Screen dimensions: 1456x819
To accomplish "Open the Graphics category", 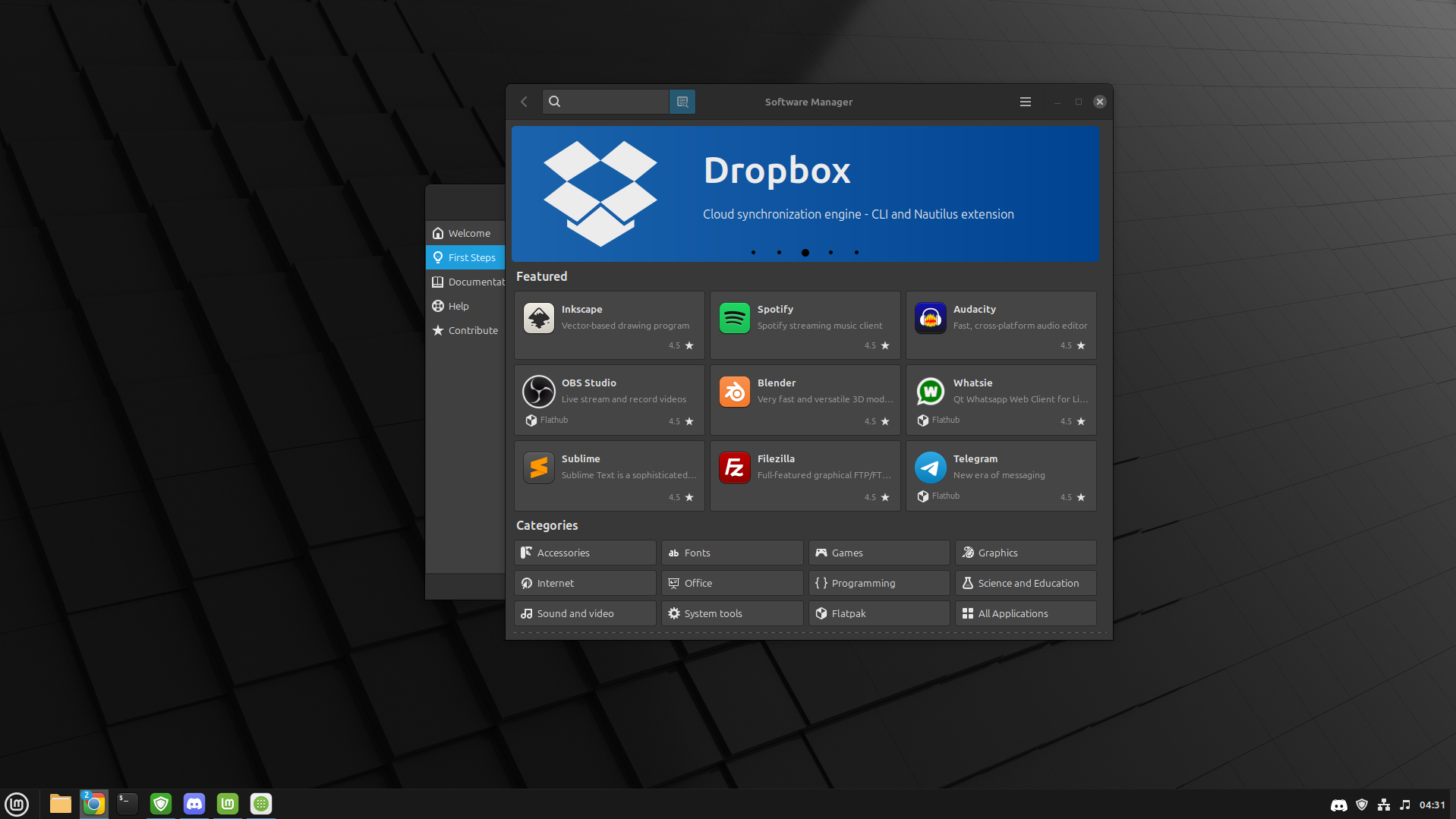I will (1026, 553).
